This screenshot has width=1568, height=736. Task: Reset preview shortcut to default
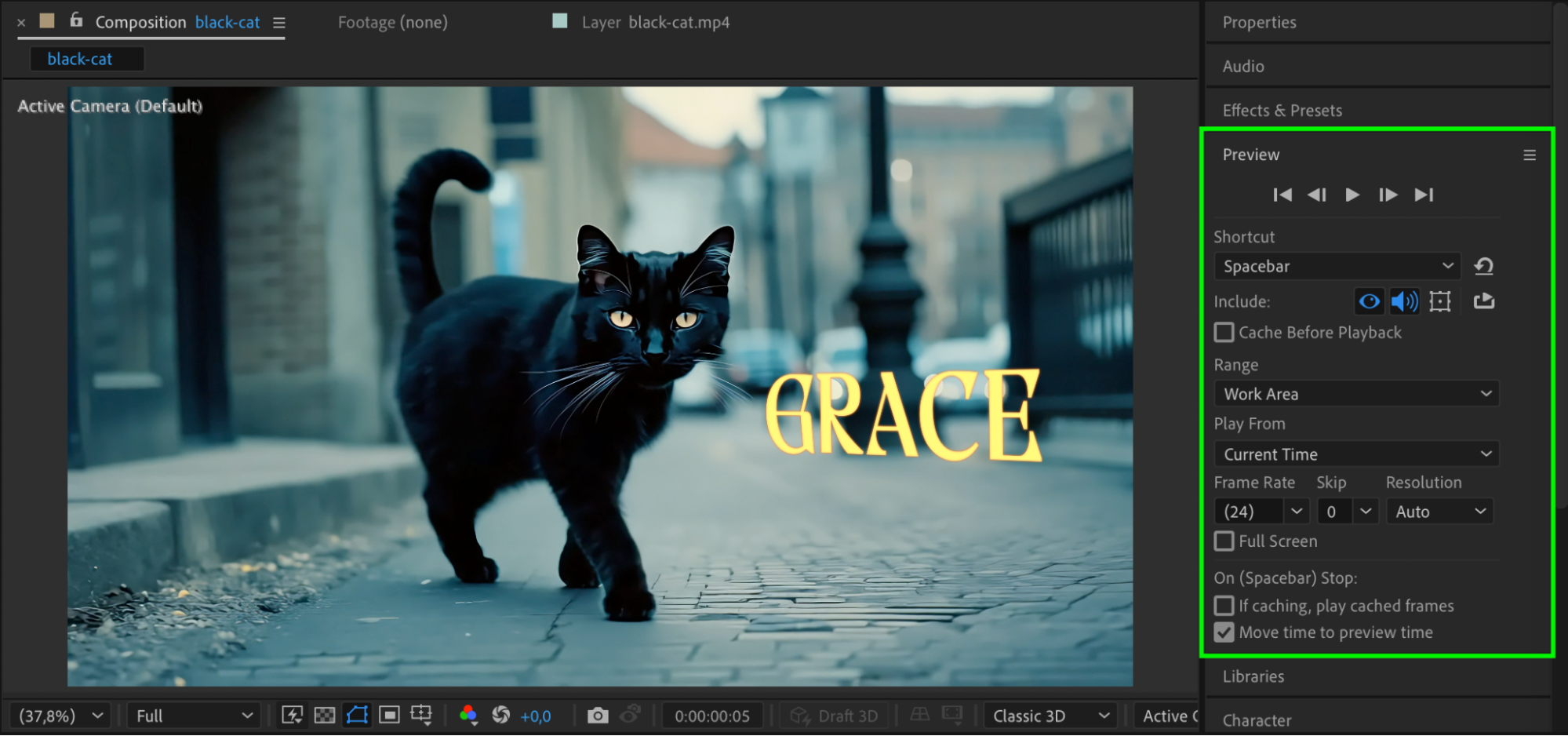1483,266
